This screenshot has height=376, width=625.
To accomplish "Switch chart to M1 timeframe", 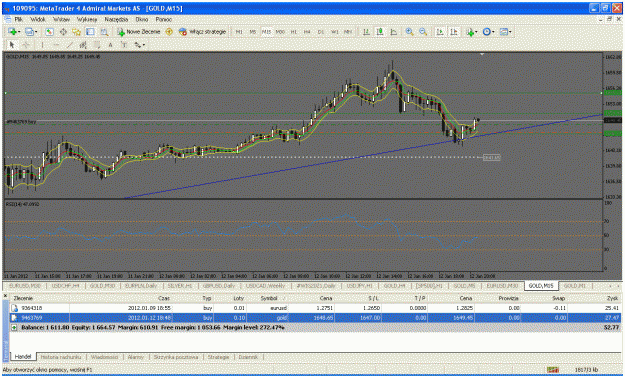I will (239, 32).
